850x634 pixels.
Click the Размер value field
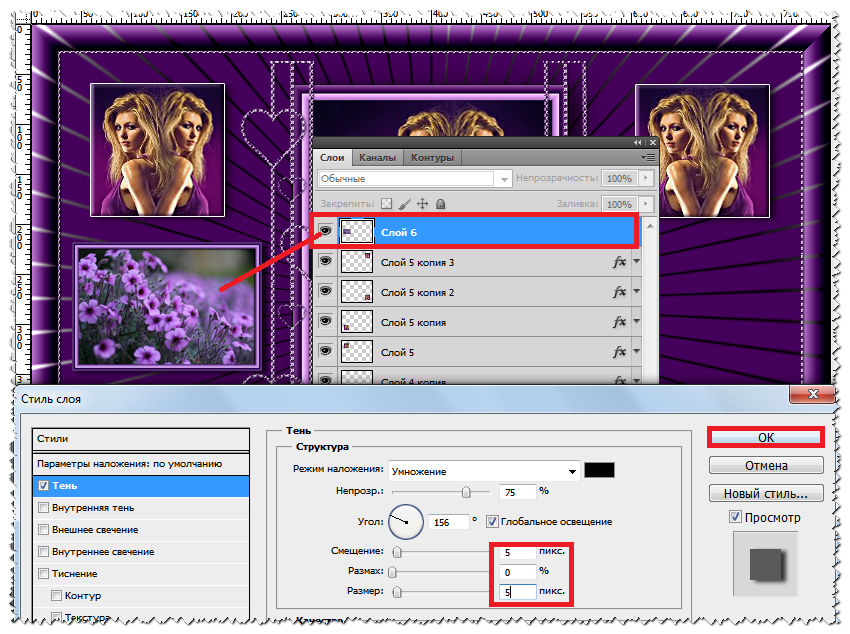(x=518, y=592)
